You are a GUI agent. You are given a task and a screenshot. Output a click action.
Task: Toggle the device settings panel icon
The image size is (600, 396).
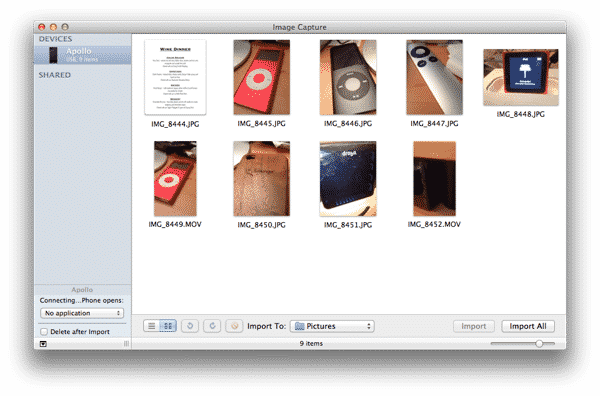pos(43,344)
